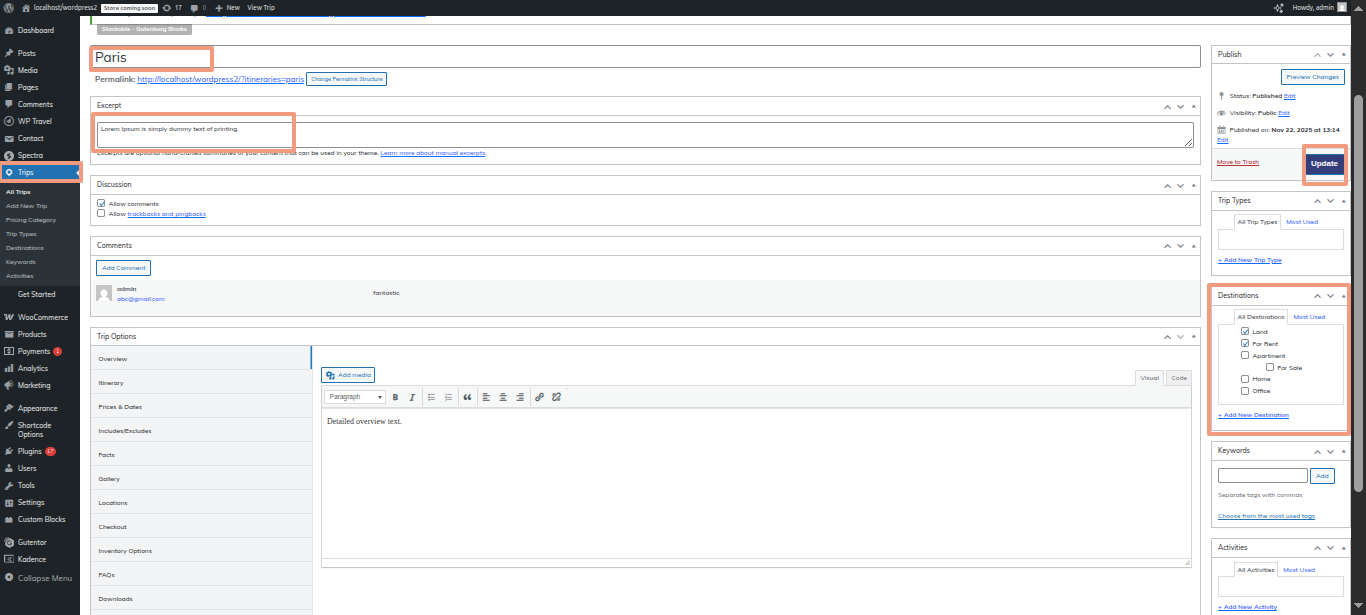Image resolution: width=1366 pixels, height=615 pixels.
Task: Open WooCommerce in the admin sidebar
Action: click(42, 317)
